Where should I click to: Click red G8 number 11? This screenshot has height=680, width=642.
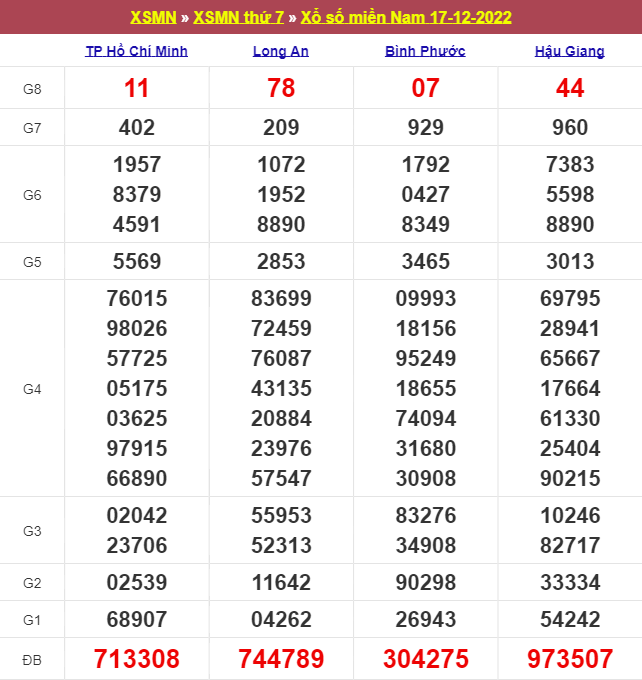point(137,89)
